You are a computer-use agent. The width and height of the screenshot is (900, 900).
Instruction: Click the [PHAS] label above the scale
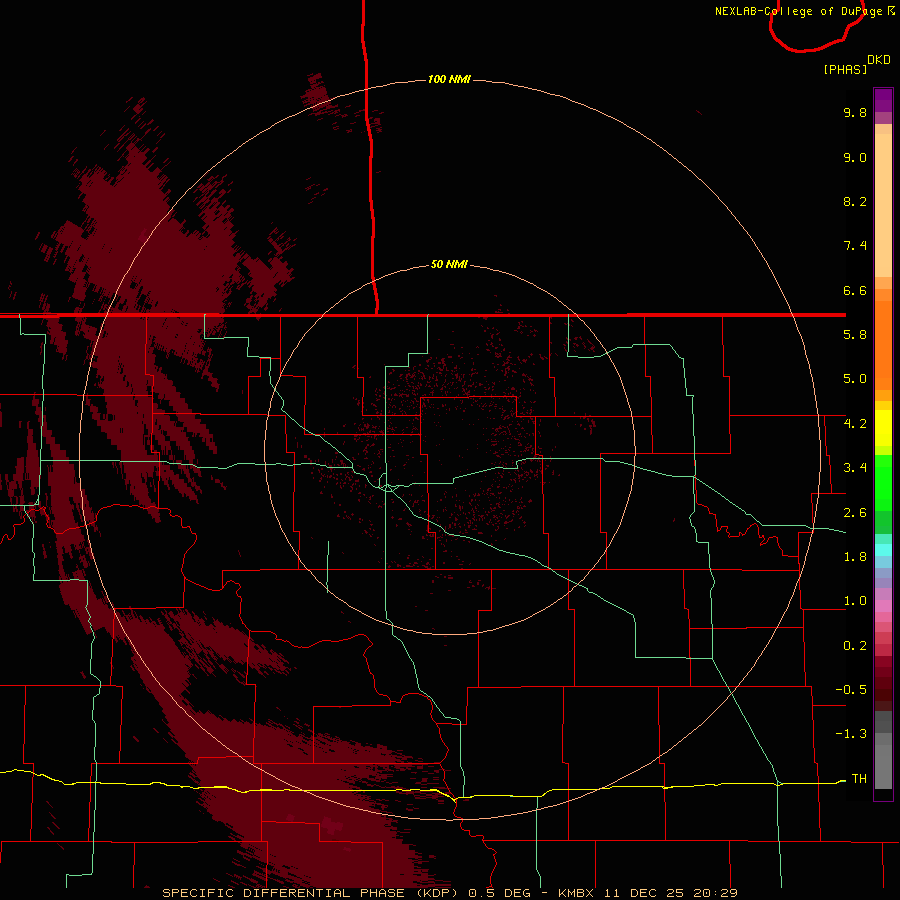click(845, 69)
